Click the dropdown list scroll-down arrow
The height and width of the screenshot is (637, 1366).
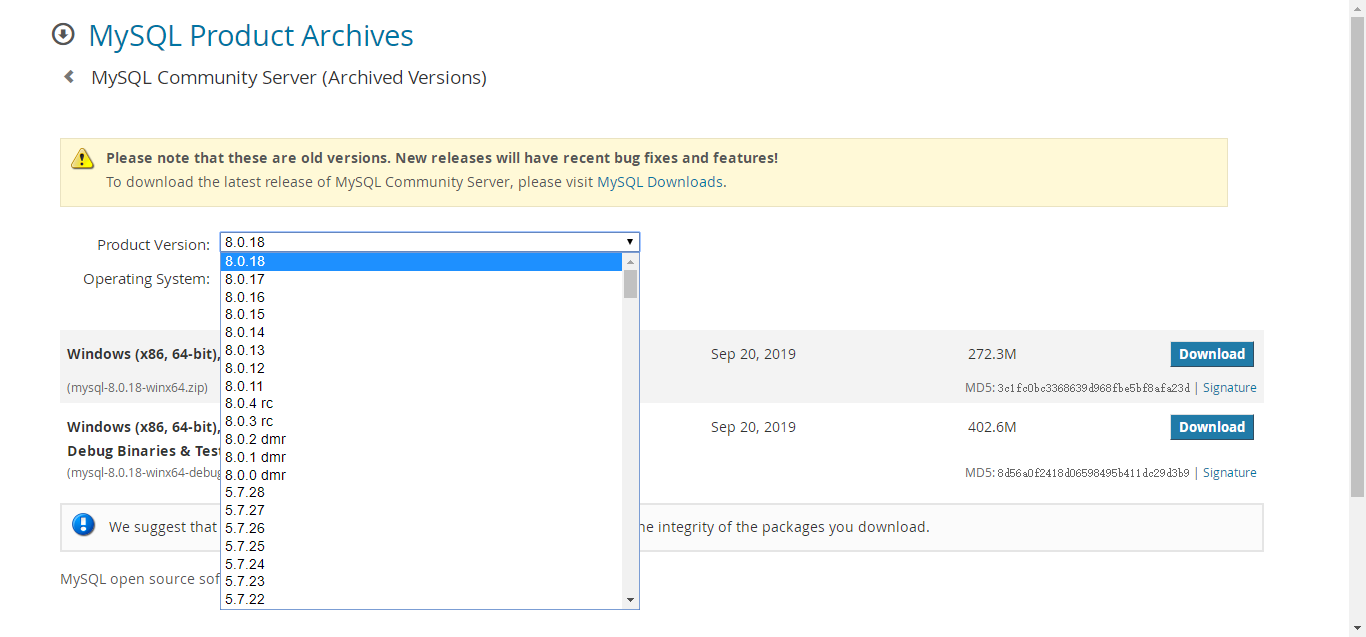pyautogui.click(x=630, y=600)
